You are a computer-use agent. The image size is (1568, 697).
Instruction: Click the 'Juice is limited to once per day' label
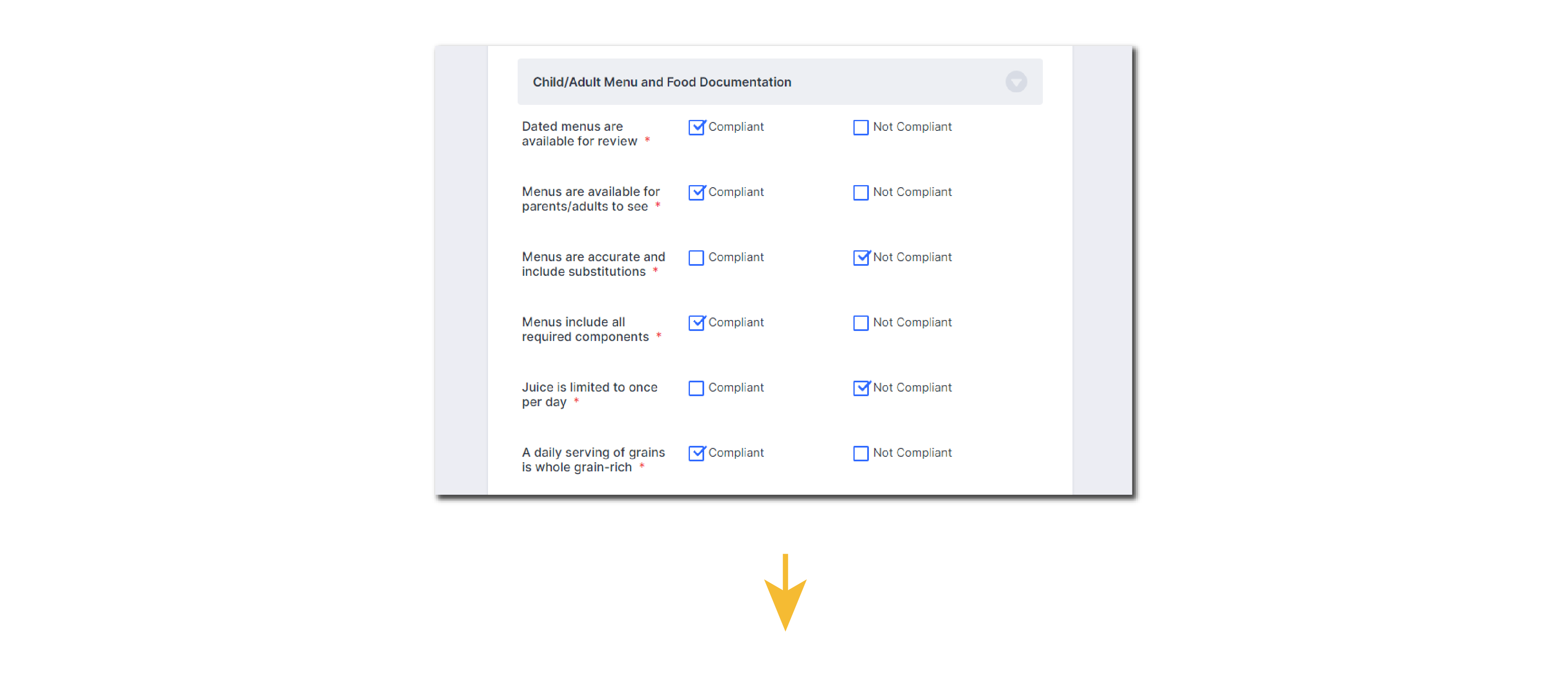coord(589,394)
